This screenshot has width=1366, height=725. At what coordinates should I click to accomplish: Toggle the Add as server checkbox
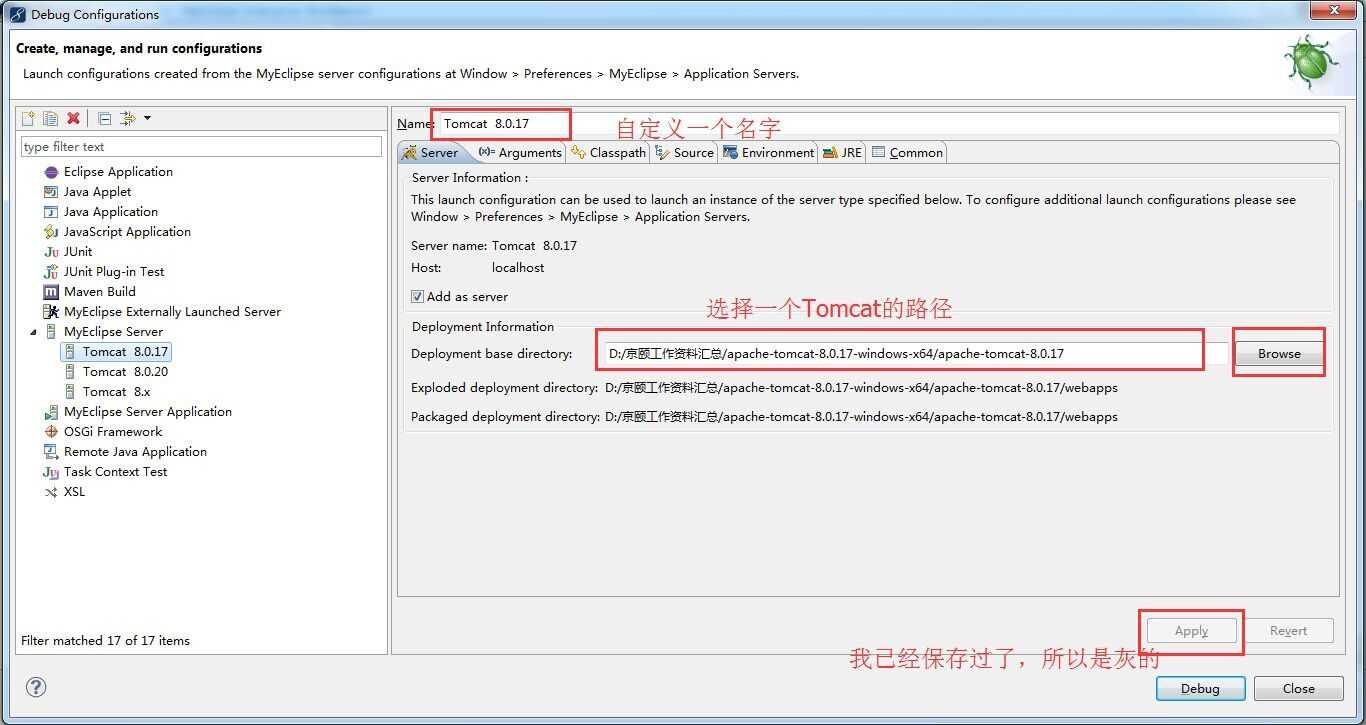[x=417, y=297]
